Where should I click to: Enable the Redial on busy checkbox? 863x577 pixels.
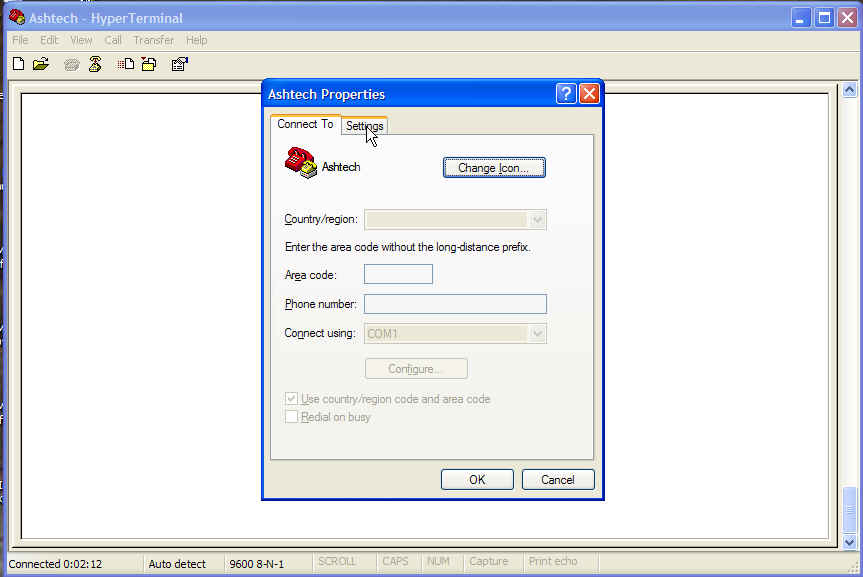point(292,417)
